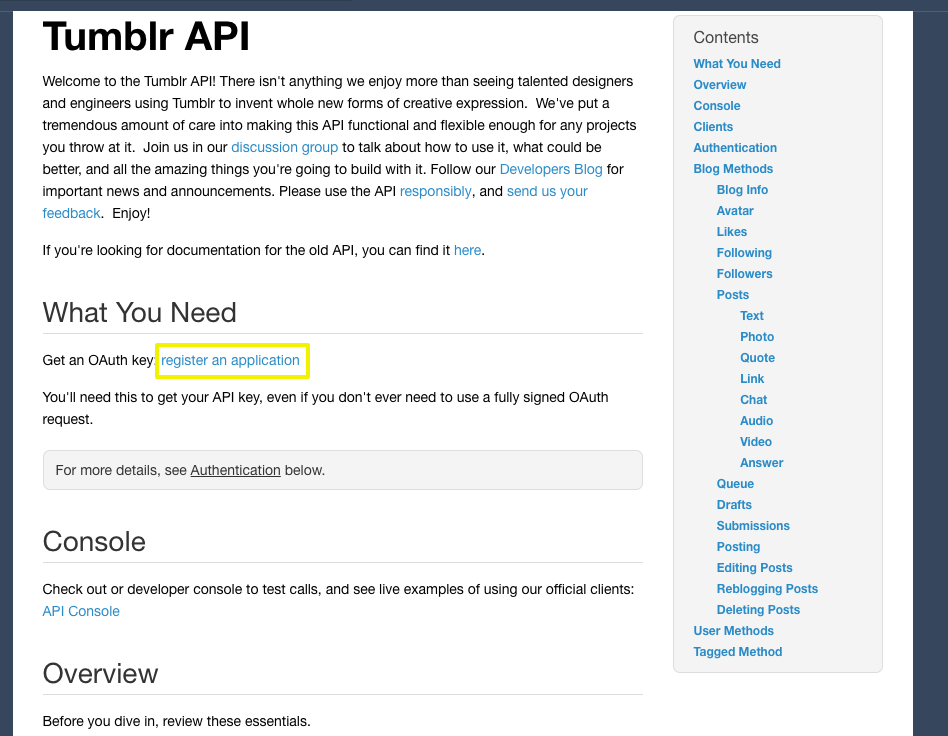This screenshot has height=736, width=948.
Task: Click the Tumblr API page title
Action: point(146,36)
